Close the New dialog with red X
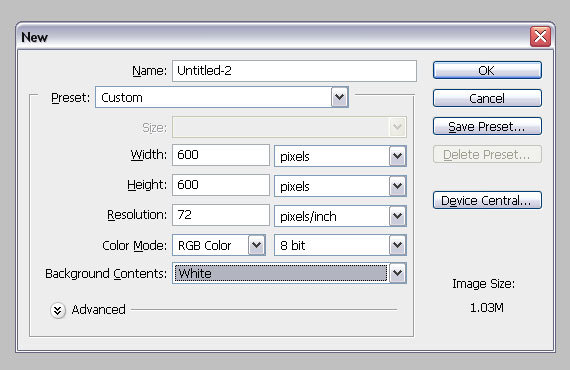Image resolution: width=570 pixels, height=370 pixels. pyautogui.click(x=540, y=36)
